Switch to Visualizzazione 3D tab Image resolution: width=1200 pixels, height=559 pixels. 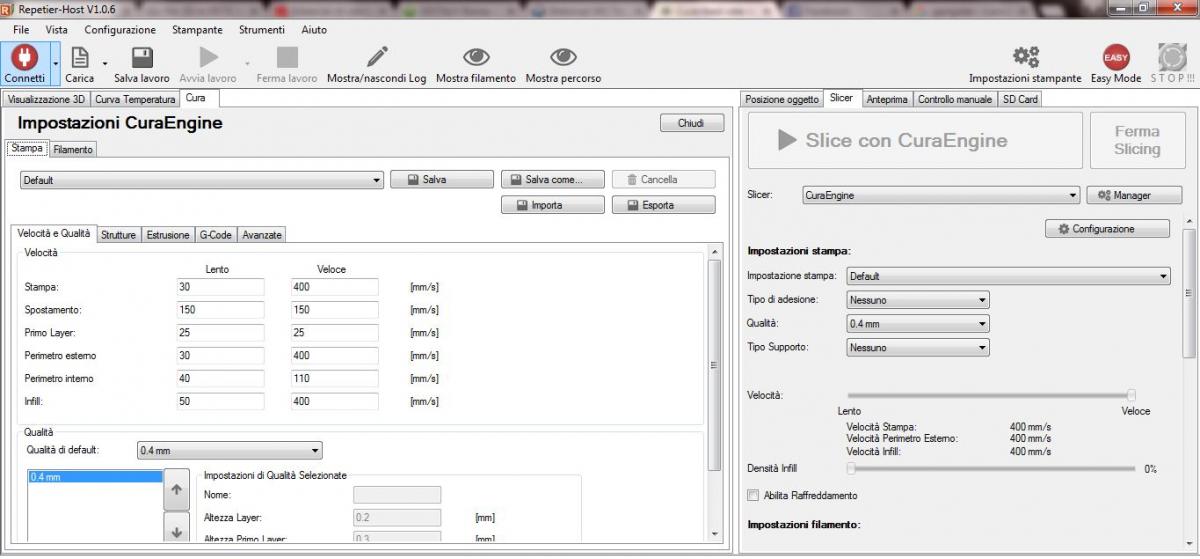(x=46, y=99)
